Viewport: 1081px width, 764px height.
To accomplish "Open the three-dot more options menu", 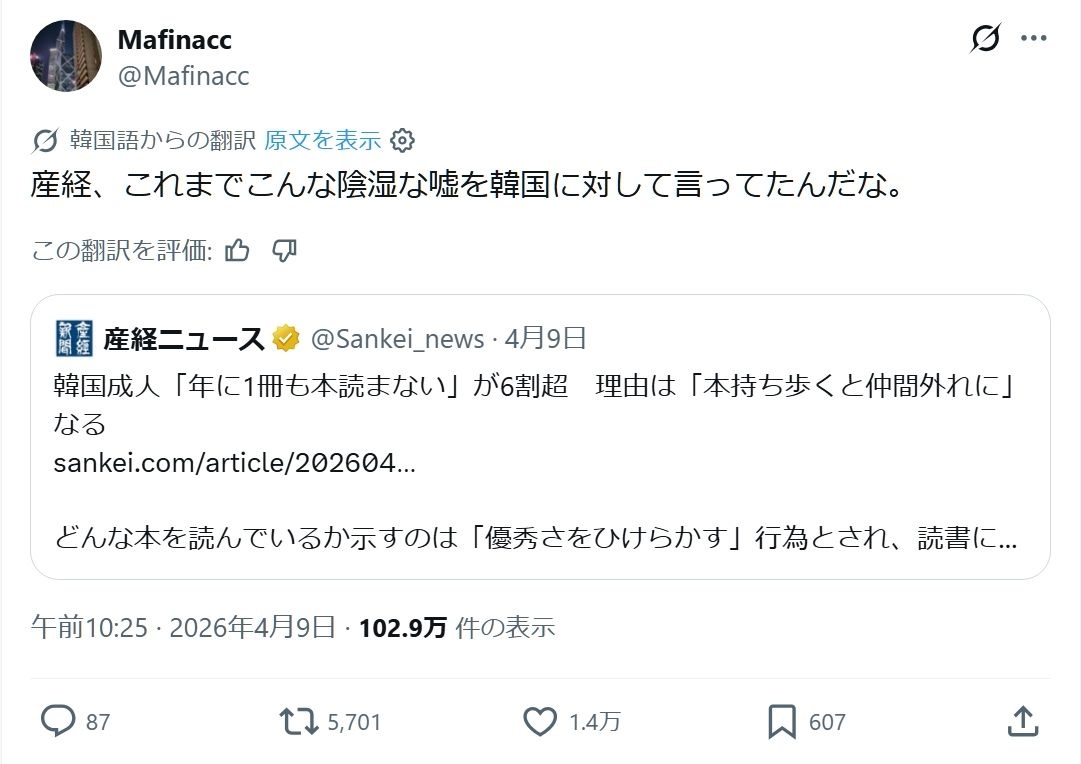I will click(1033, 39).
